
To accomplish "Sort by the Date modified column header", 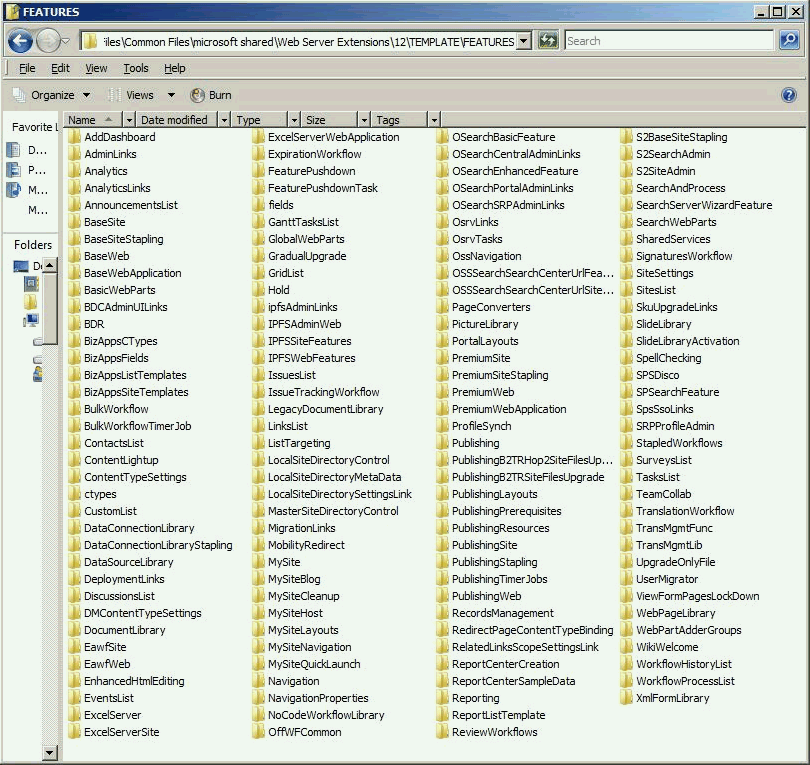I will coord(177,120).
